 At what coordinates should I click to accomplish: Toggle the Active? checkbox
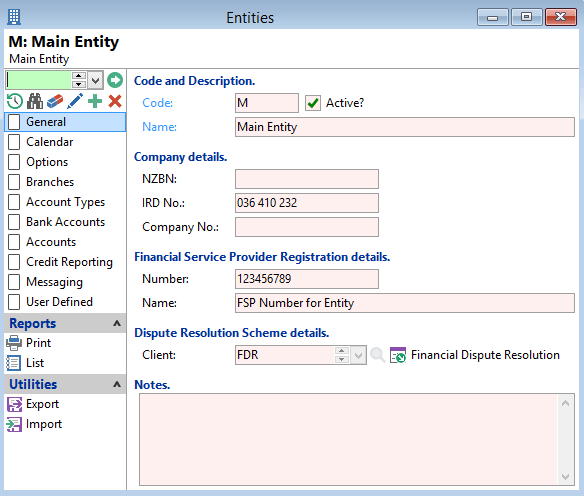[x=313, y=103]
